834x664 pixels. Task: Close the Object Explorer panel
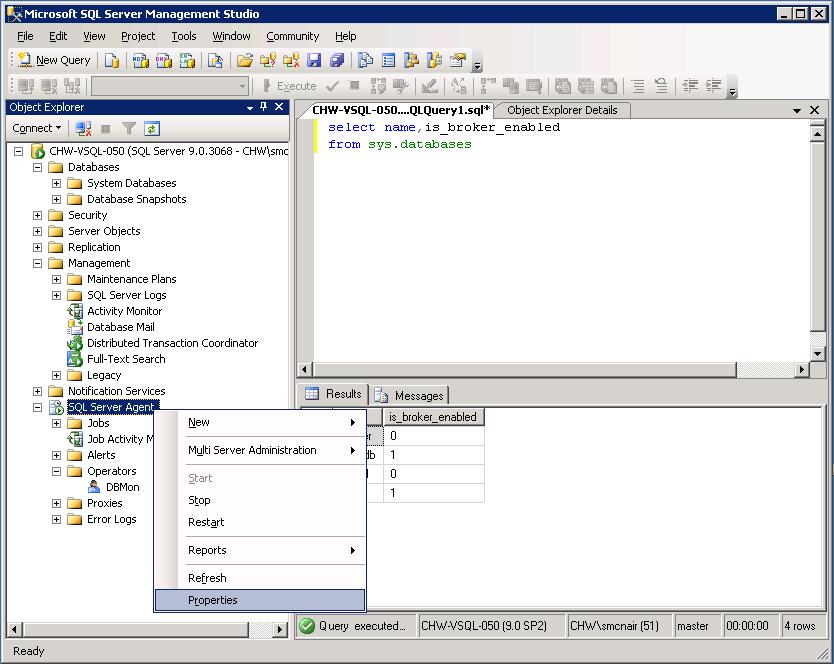click(x=279, y=107)
